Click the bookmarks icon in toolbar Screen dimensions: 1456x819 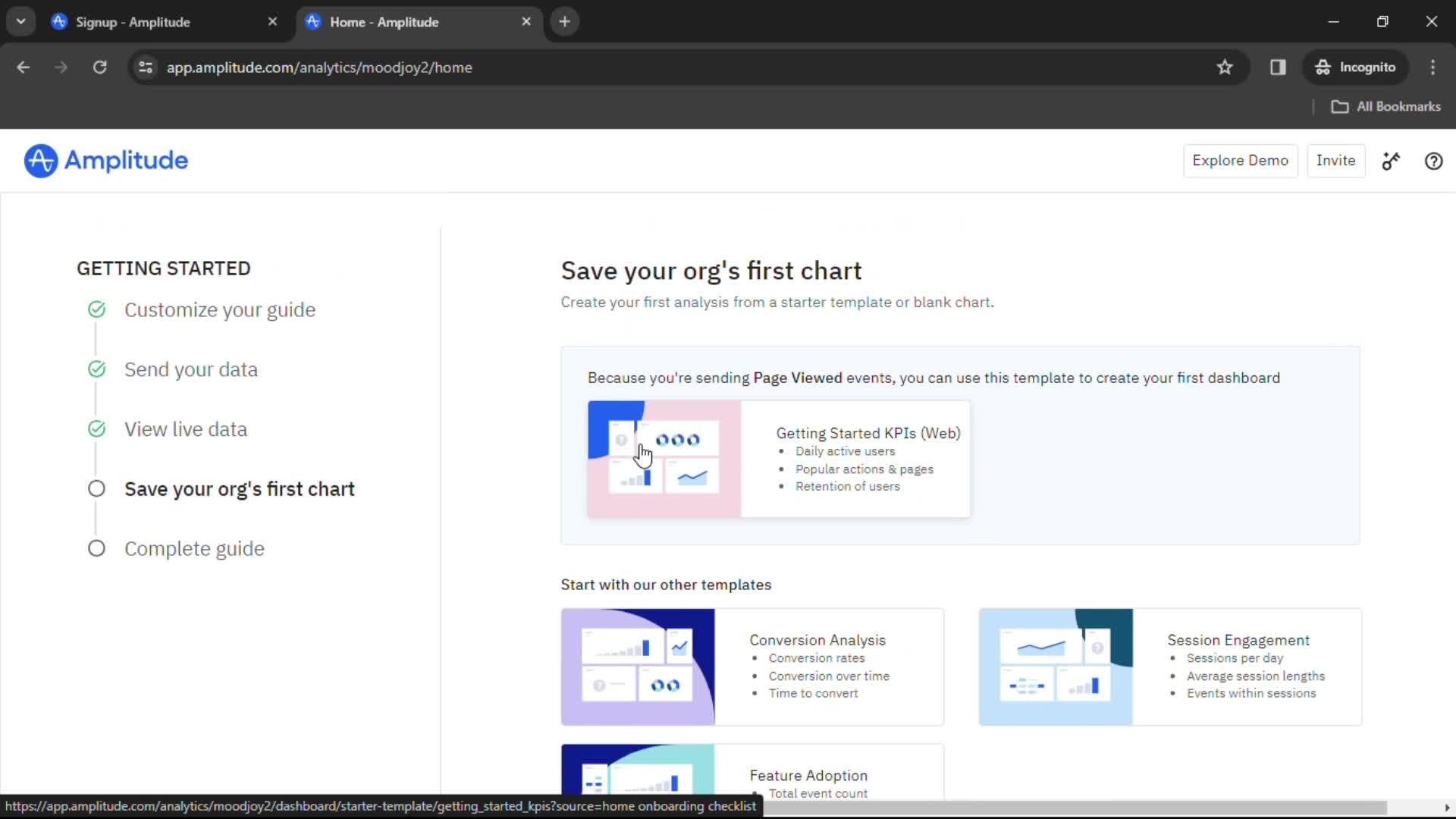point(1225,67)
